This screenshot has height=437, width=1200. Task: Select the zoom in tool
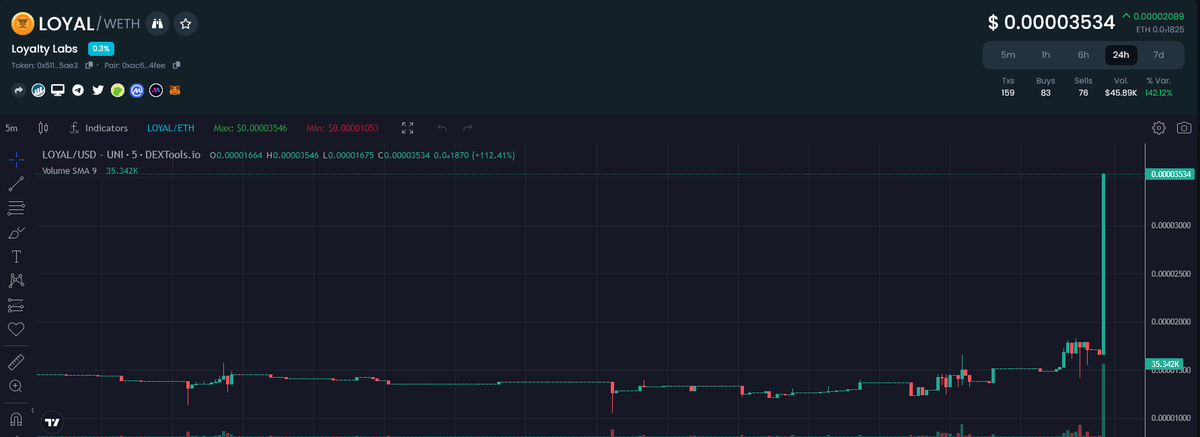(x=16, y=386)
